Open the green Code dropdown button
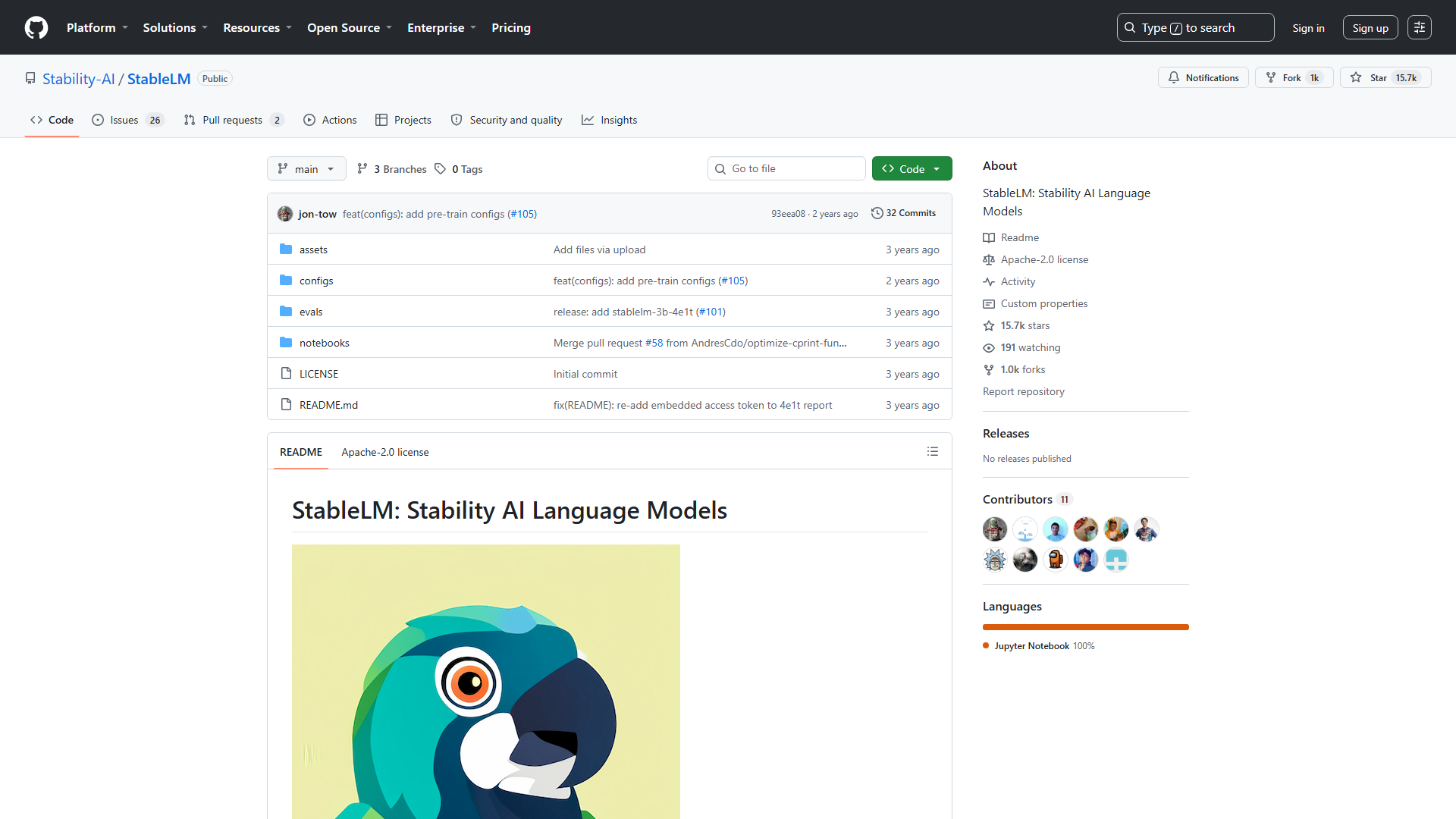The image size is (1456, 819). (x=912, y=168)
